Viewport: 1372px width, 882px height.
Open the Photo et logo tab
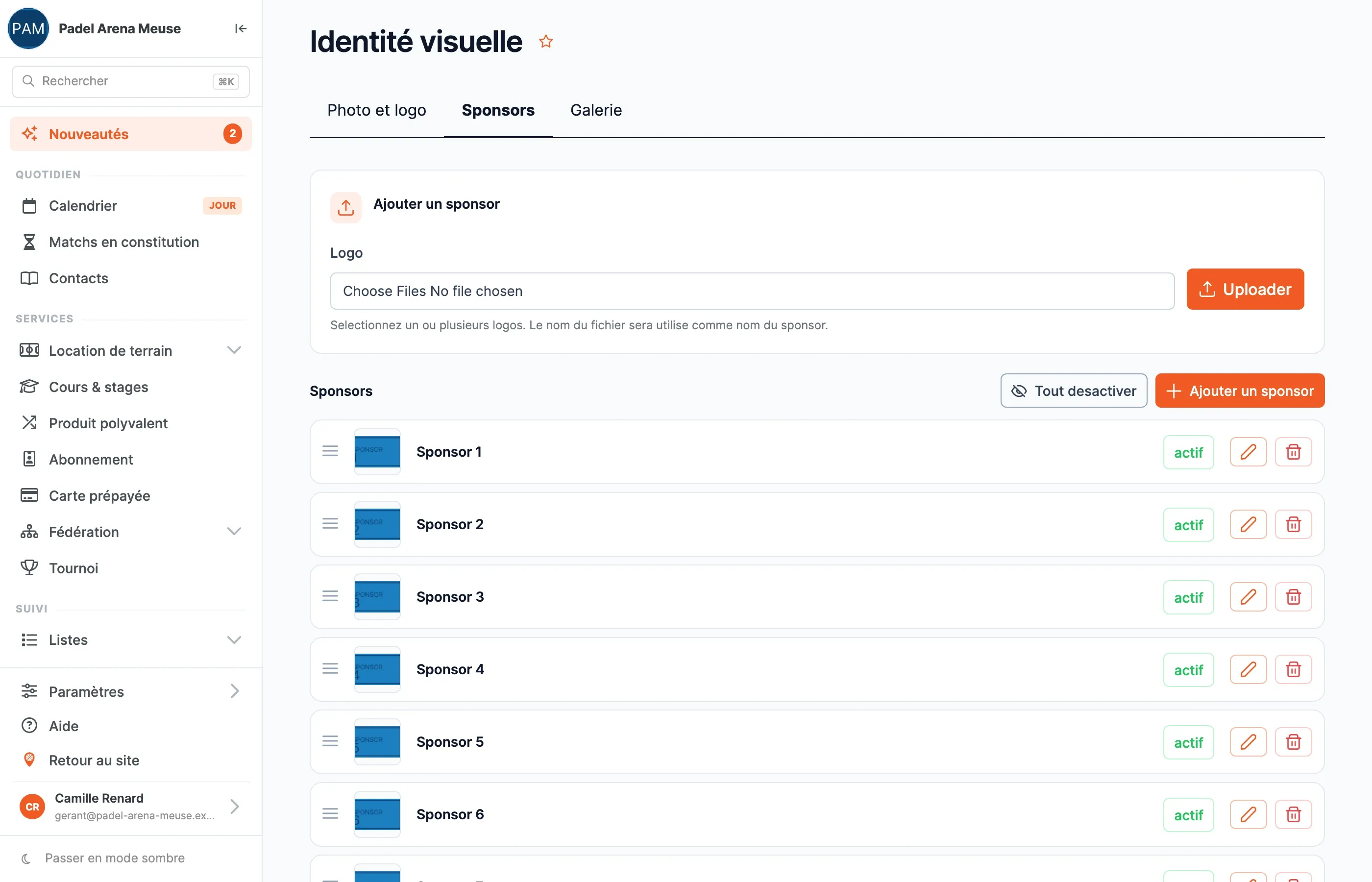point(376,110)
